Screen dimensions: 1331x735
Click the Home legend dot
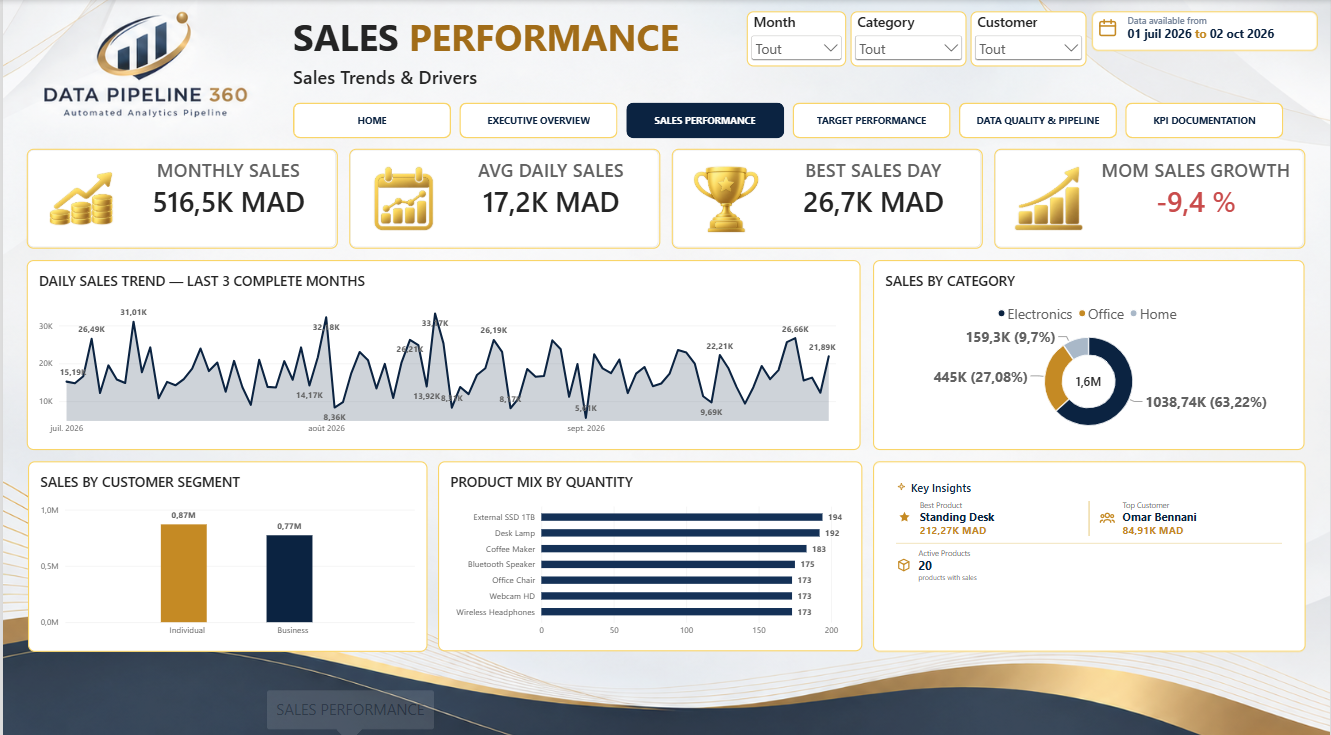pyautogui.click(x=1133, y=314)
